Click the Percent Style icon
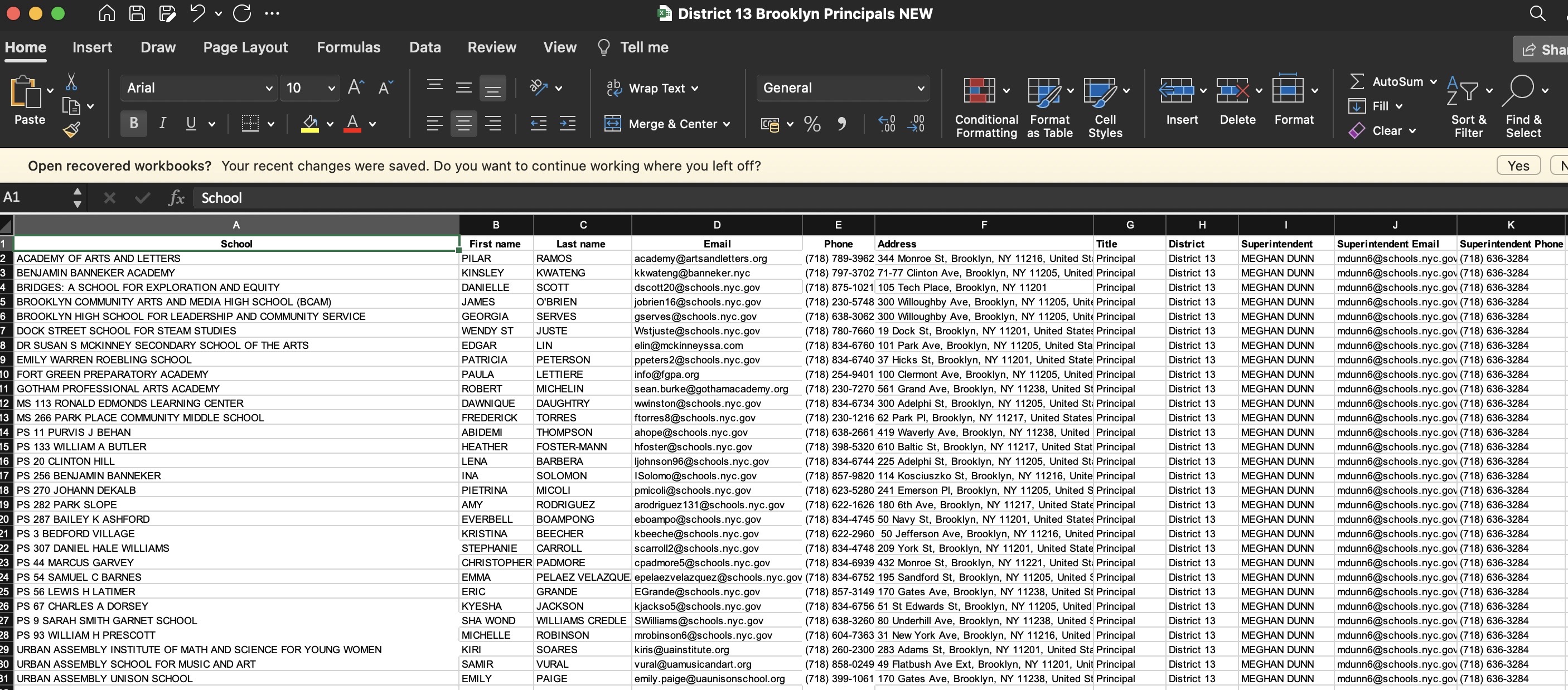 click(x=811, y=124)
